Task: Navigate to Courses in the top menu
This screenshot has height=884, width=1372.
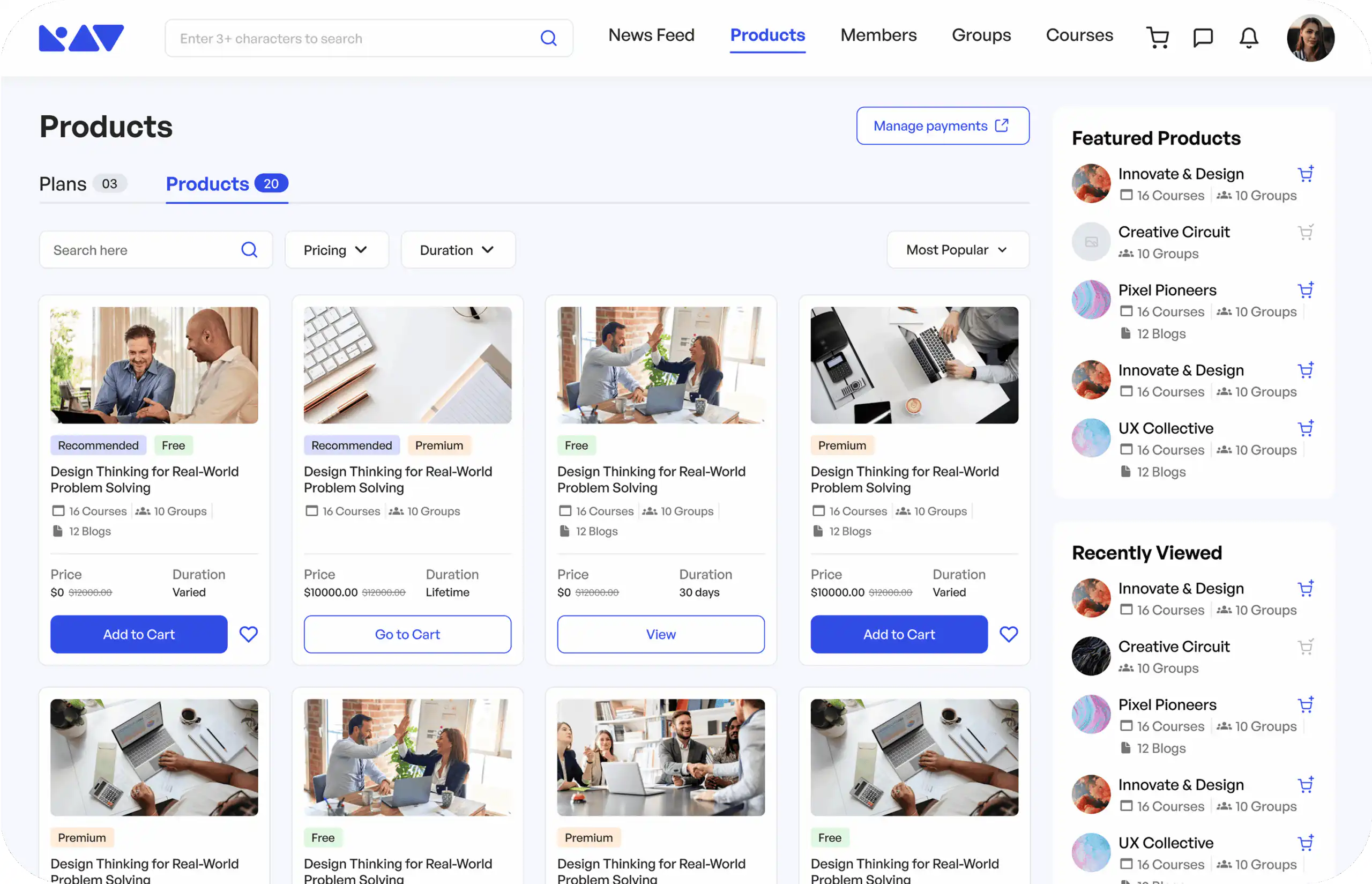Action: (1079, 35)
